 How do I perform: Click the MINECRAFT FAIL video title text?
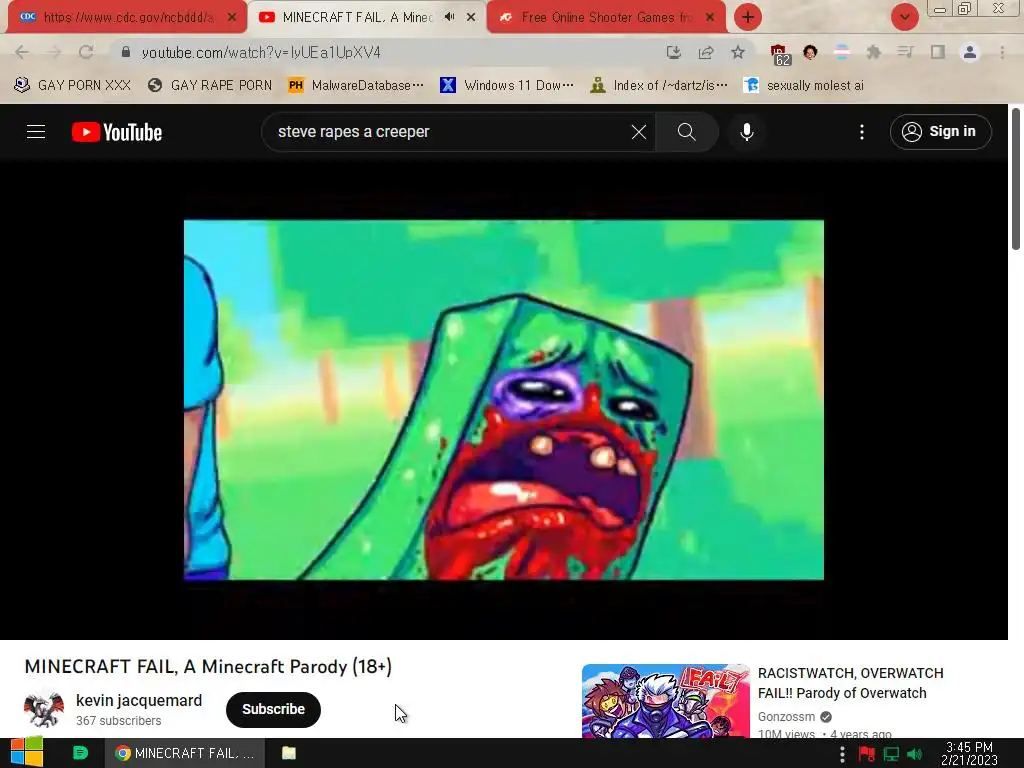click(x=208, y=667)
